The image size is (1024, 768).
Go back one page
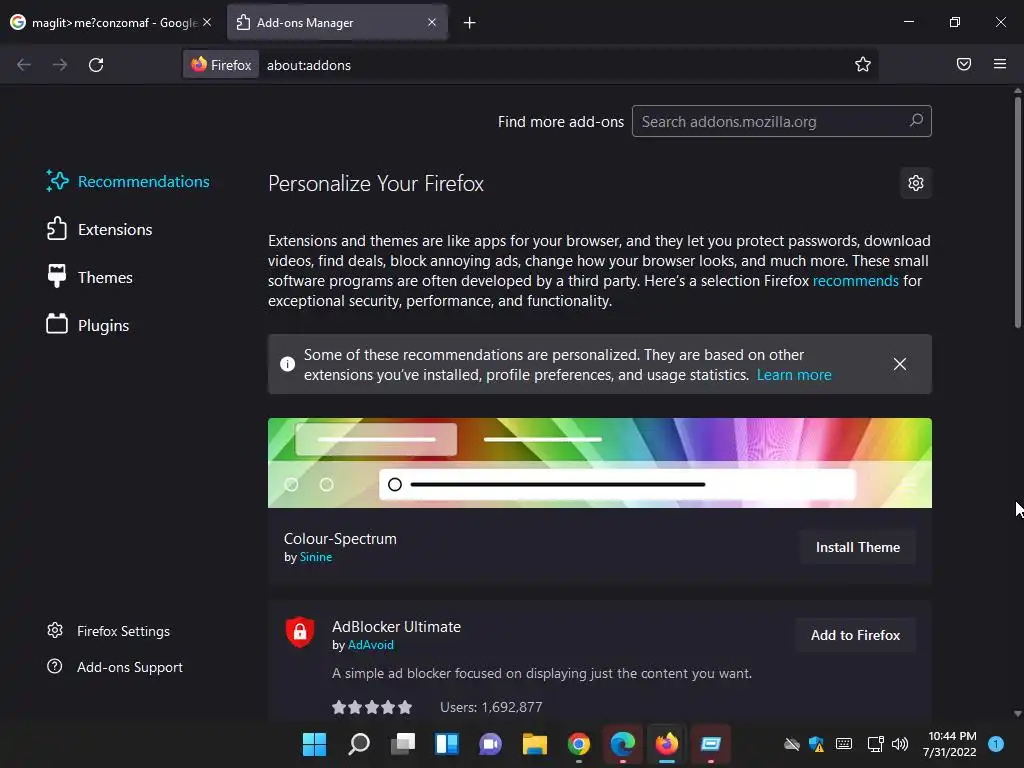(x=24, y=65)
